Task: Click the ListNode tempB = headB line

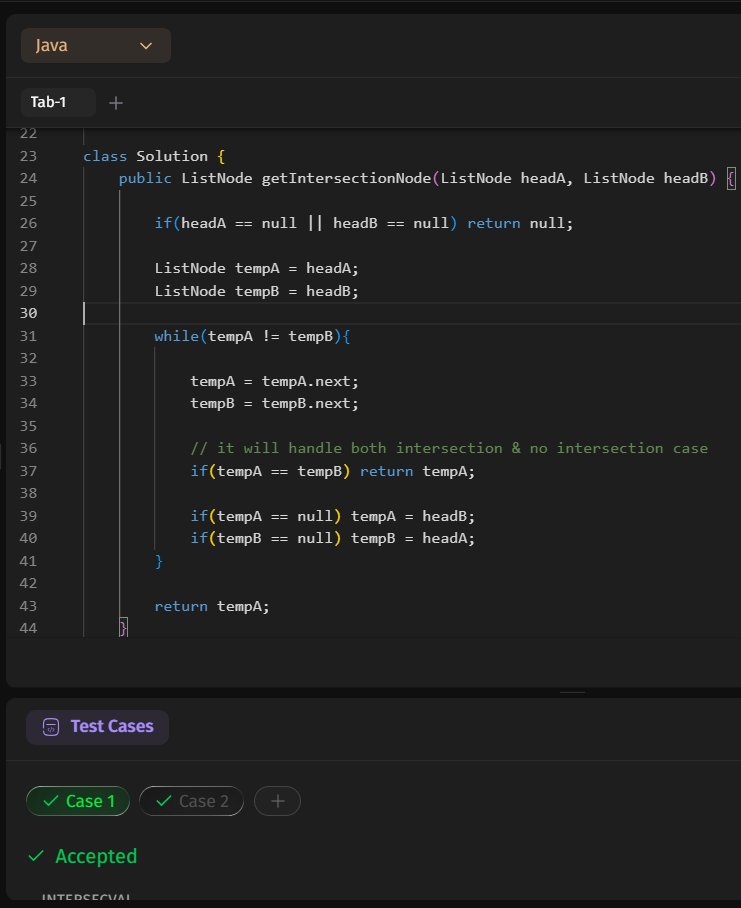Action: (256, 291)
